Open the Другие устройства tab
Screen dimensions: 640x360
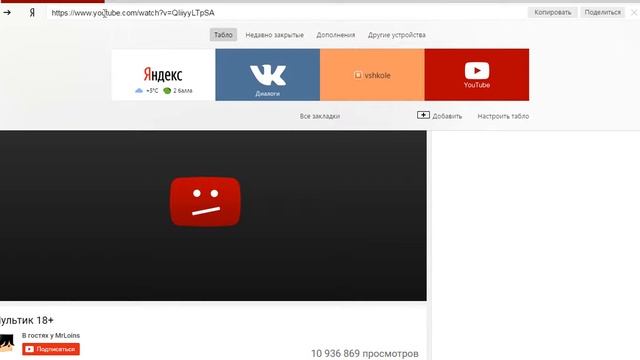pos(397,35)
